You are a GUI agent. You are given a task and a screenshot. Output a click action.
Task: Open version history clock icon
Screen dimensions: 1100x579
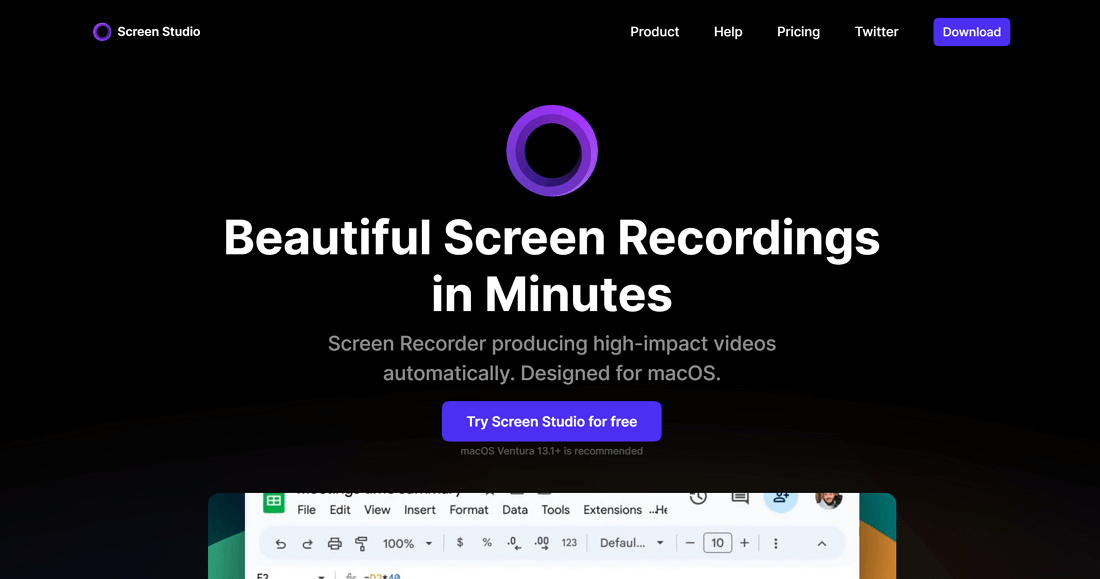point(698,498)
